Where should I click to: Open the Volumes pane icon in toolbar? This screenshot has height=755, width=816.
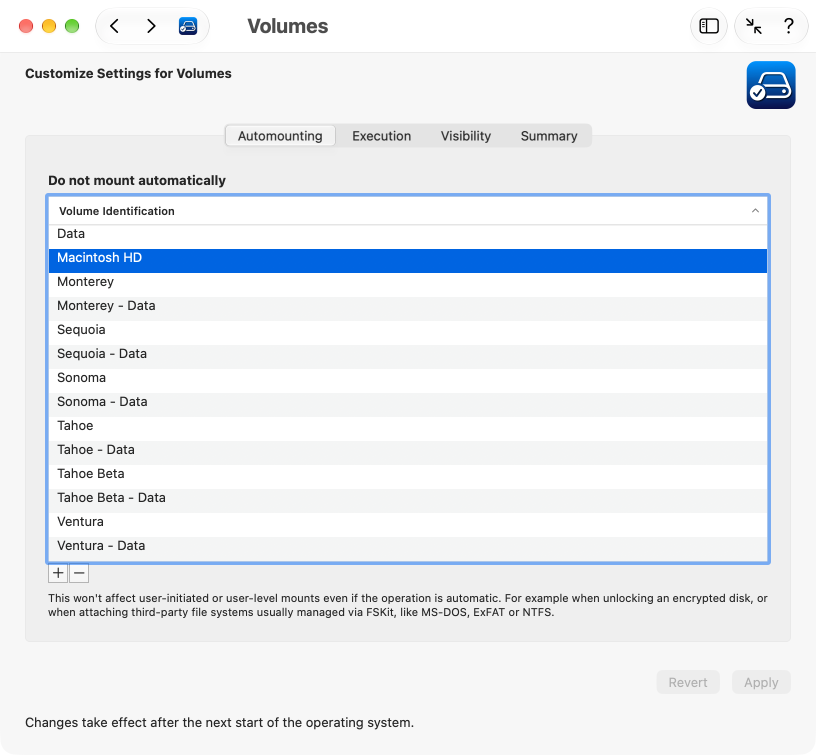coord(188,26)
